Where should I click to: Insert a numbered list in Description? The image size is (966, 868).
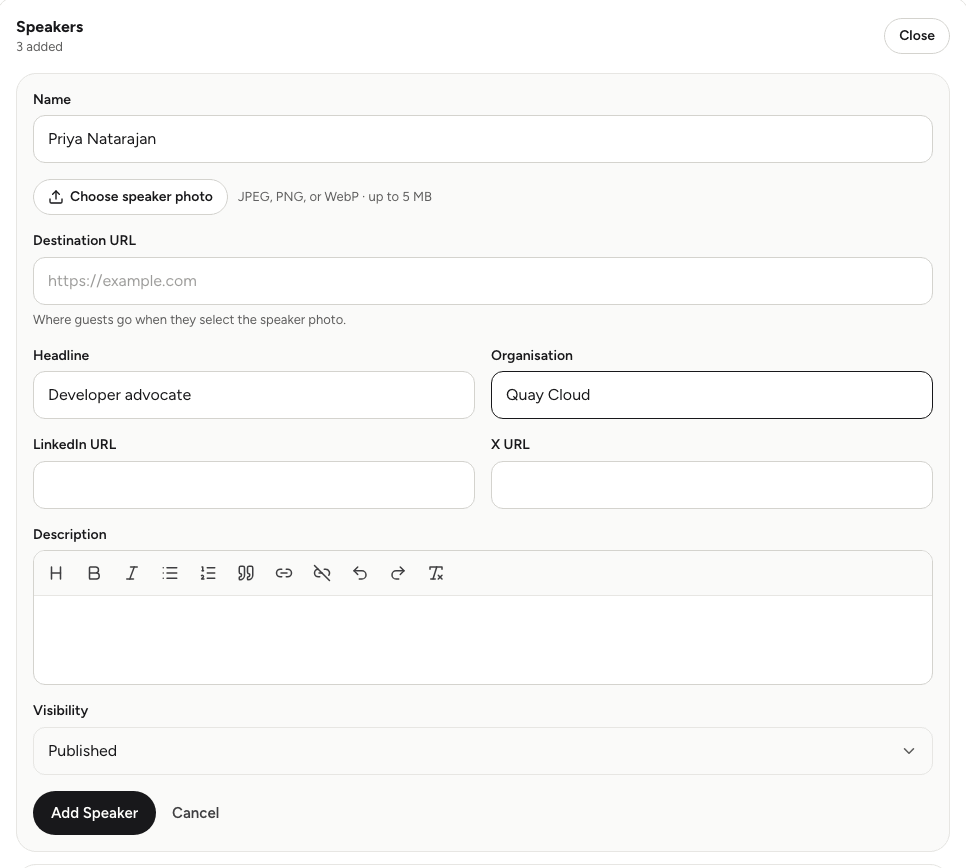(208, 574)
